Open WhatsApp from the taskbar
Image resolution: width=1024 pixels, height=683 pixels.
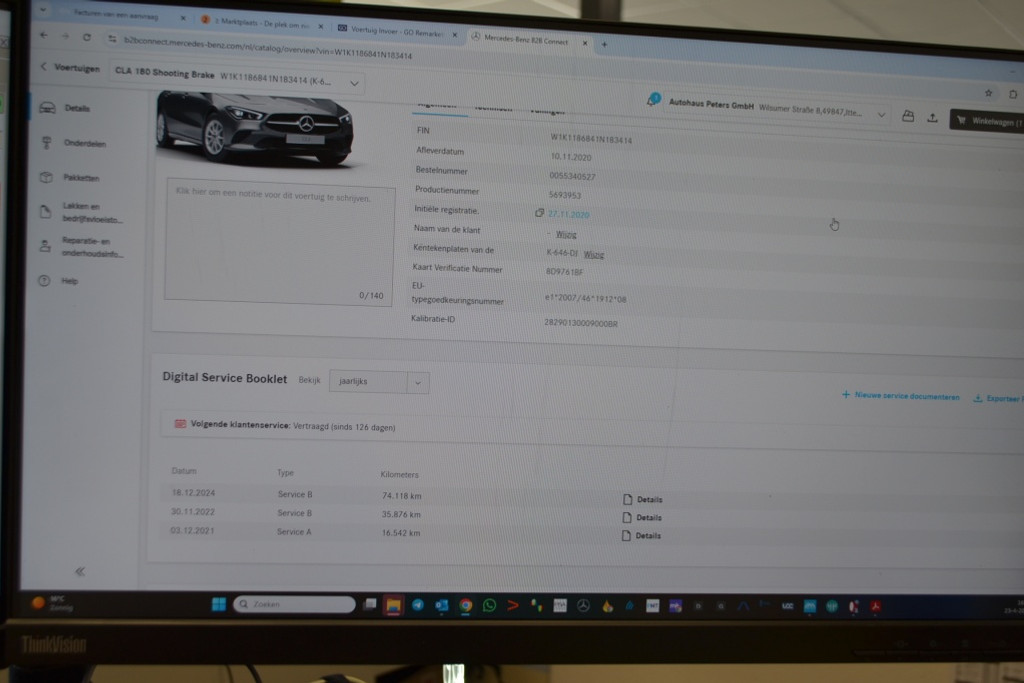click(x=489, y=605)
